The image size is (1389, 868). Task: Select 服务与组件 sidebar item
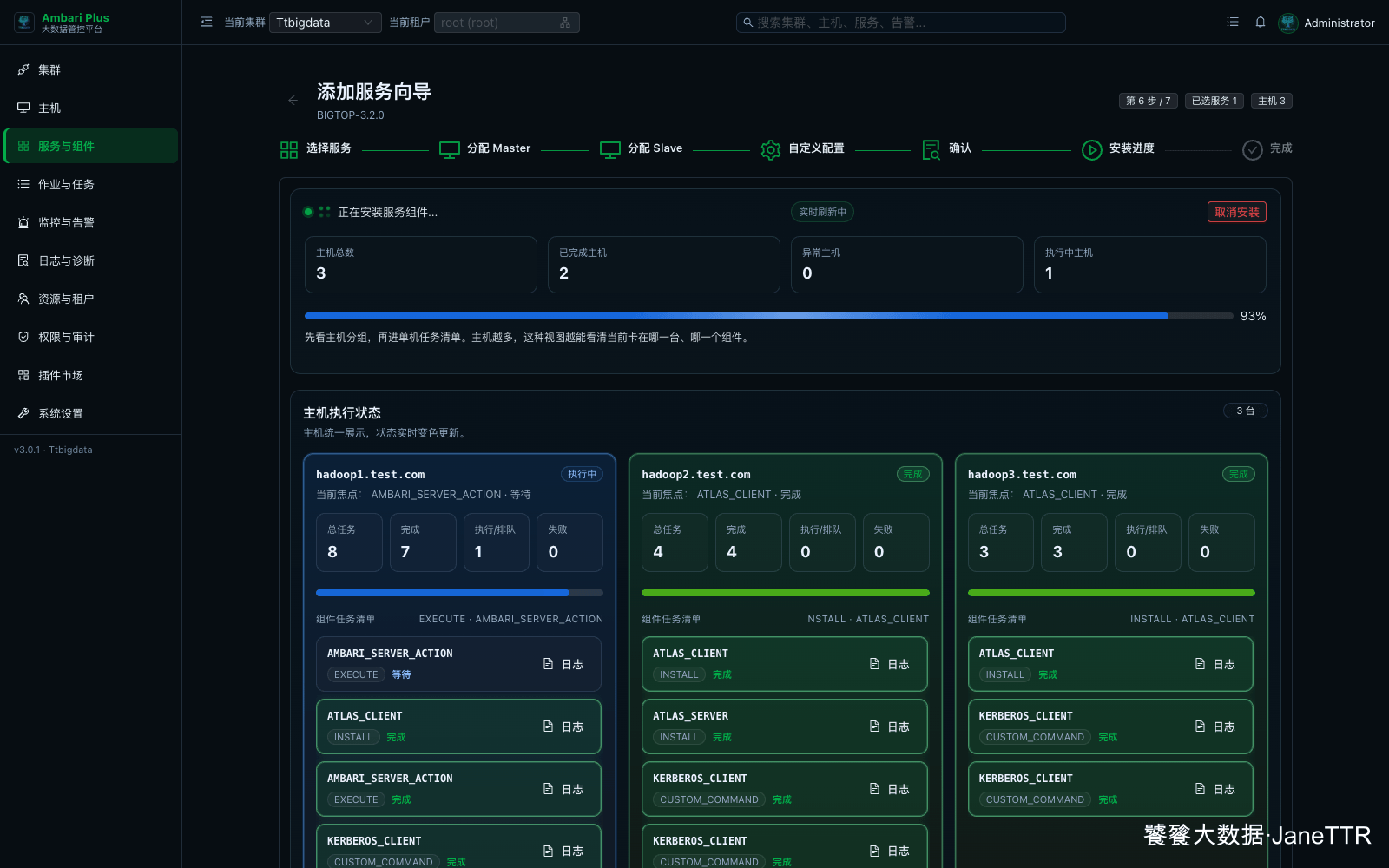click(x=91, y=146)
